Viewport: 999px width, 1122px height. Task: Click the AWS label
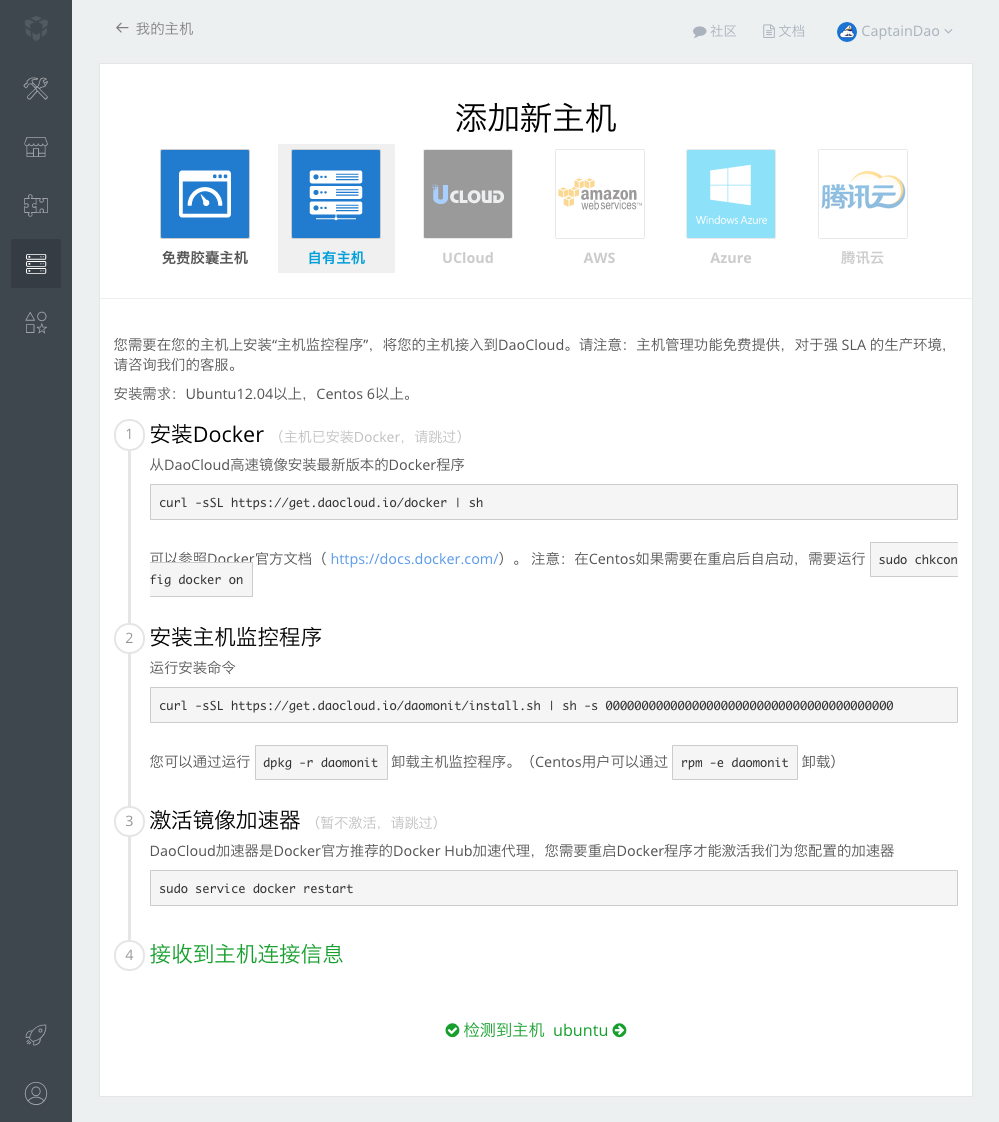coord(600,258)
